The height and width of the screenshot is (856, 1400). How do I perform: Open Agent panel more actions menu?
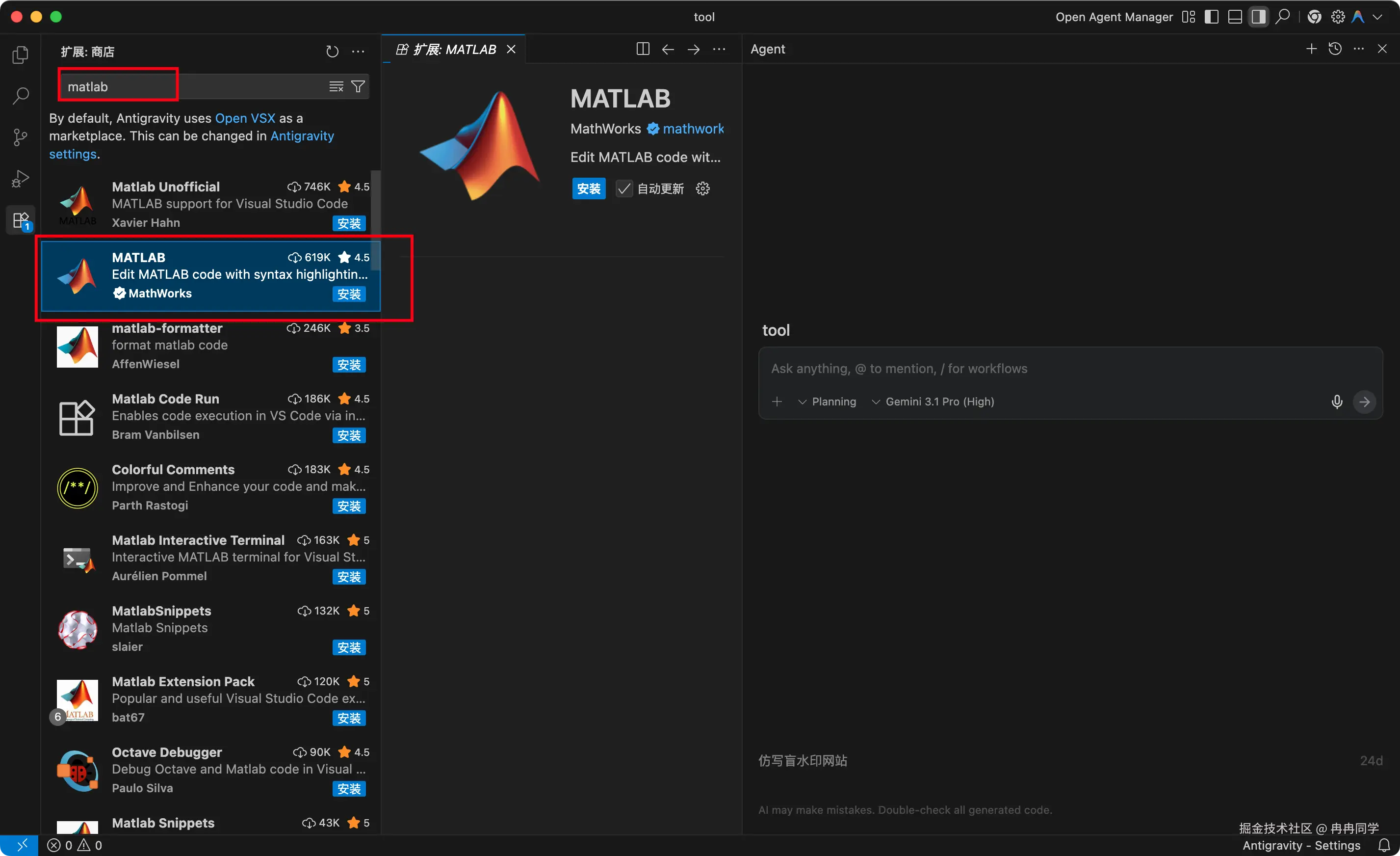(x=1358, y=49)
